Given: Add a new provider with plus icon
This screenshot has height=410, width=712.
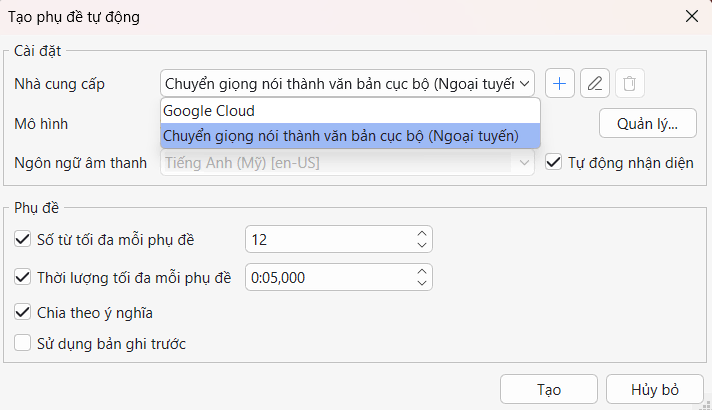Looking at the screenshot, I should pyautogui.click(x=559, y=84).
